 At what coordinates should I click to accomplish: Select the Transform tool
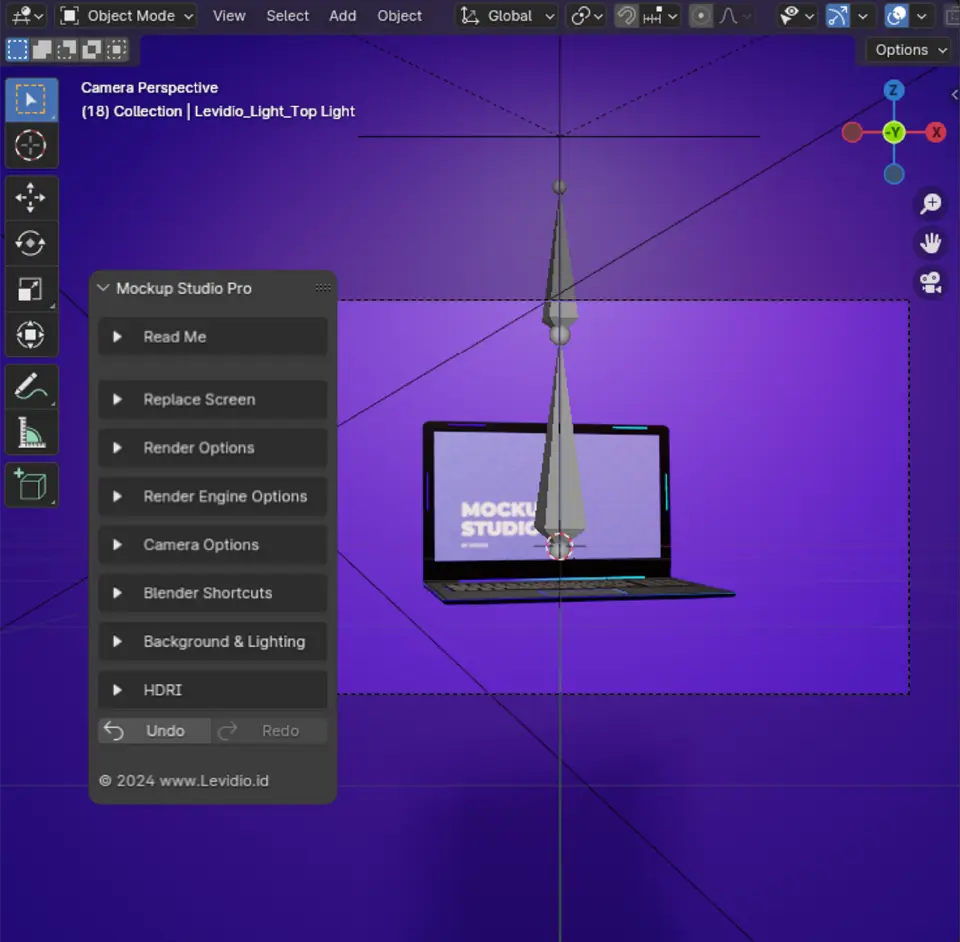pyautogui.click(x=31, y=335)
